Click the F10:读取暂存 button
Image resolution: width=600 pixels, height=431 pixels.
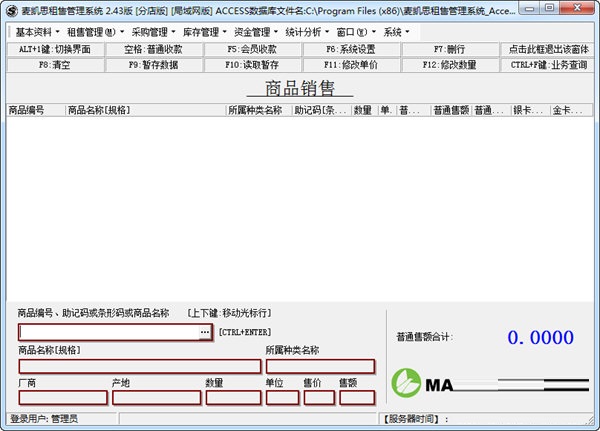253,65
